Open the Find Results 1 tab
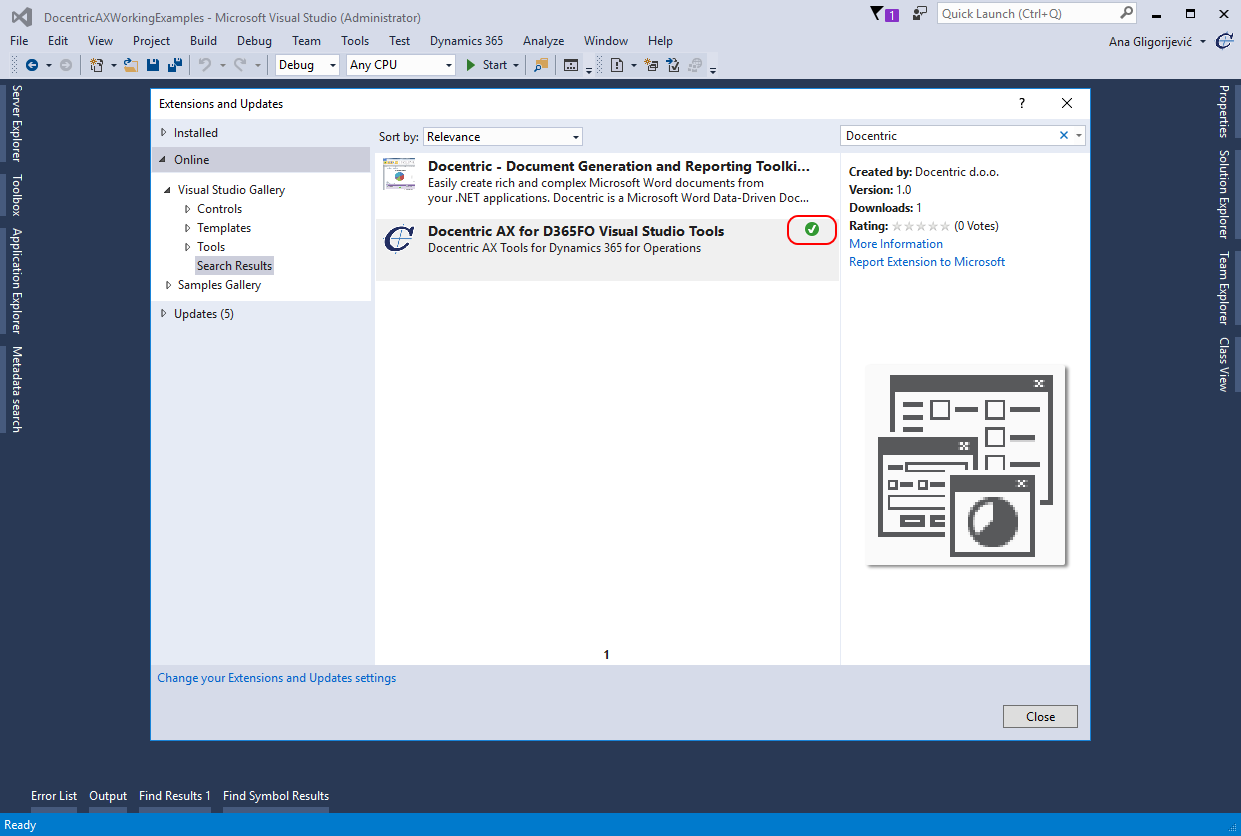This screenshot has width=1241, height=836. [175, 796]
